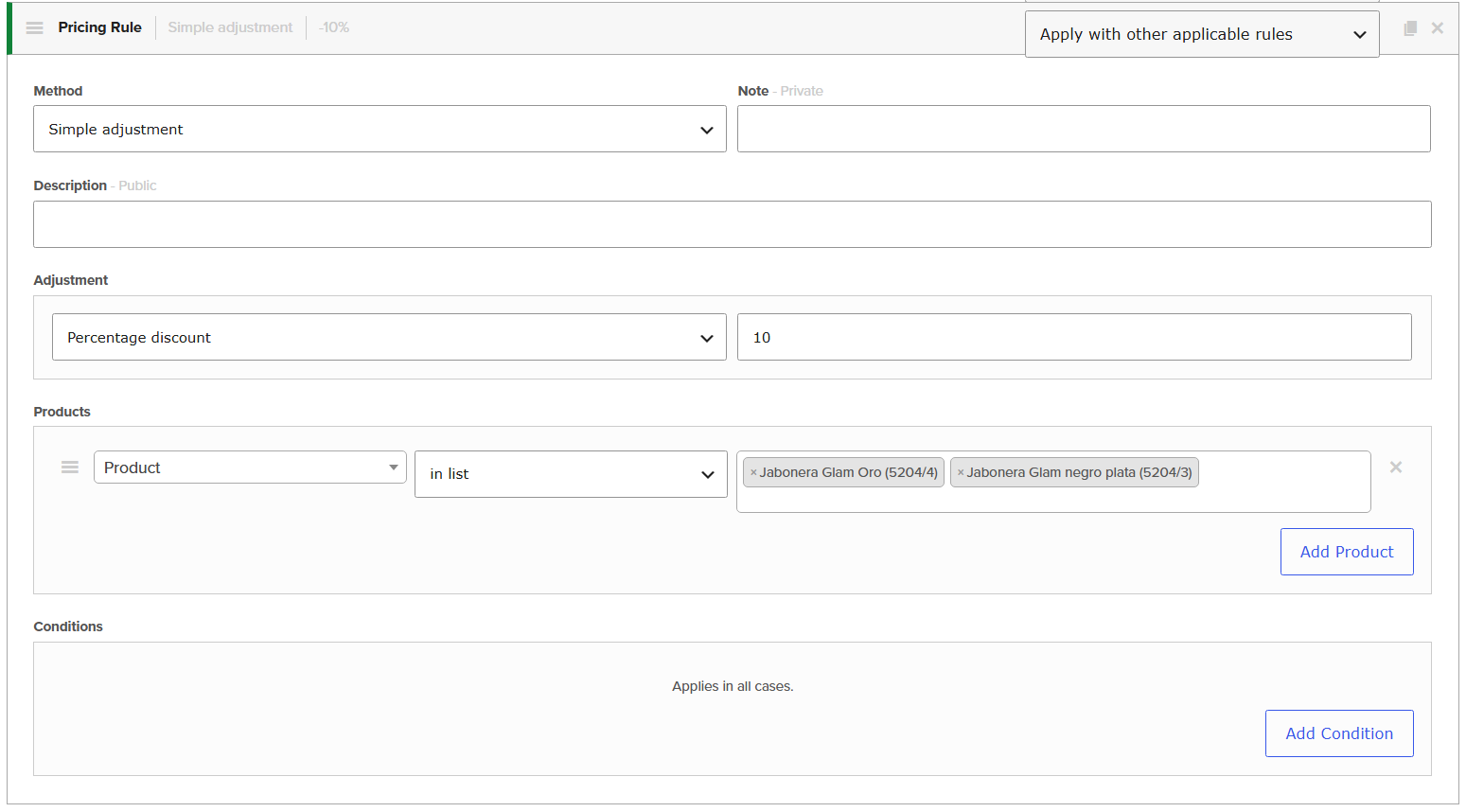Focus the private Note input field
Viewport: 1466px width, 812px height.
tap(1084, 129)
